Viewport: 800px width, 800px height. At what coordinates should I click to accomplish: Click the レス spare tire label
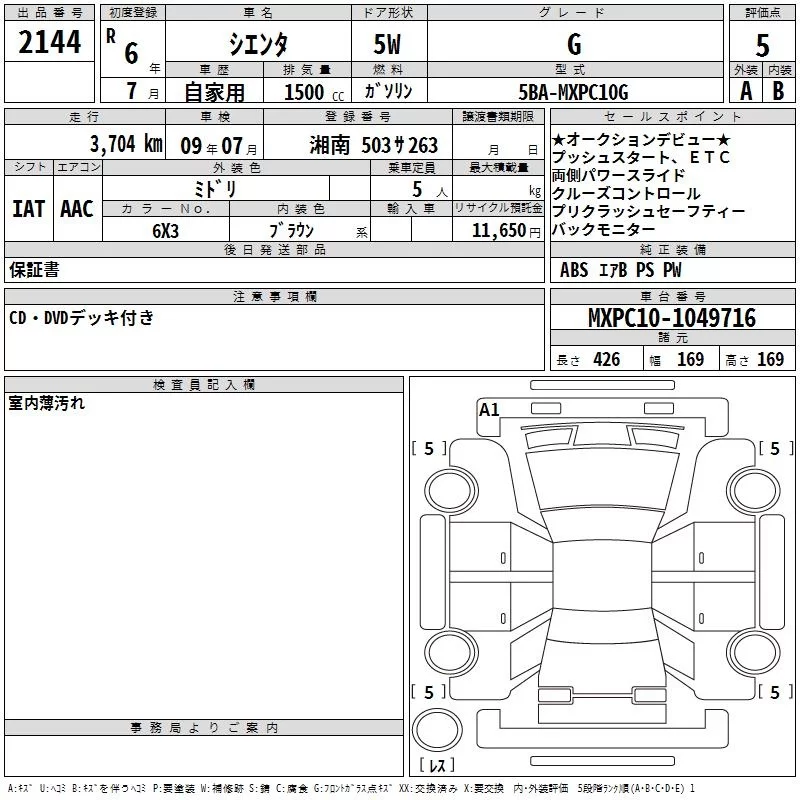click(x=437, y=765)
